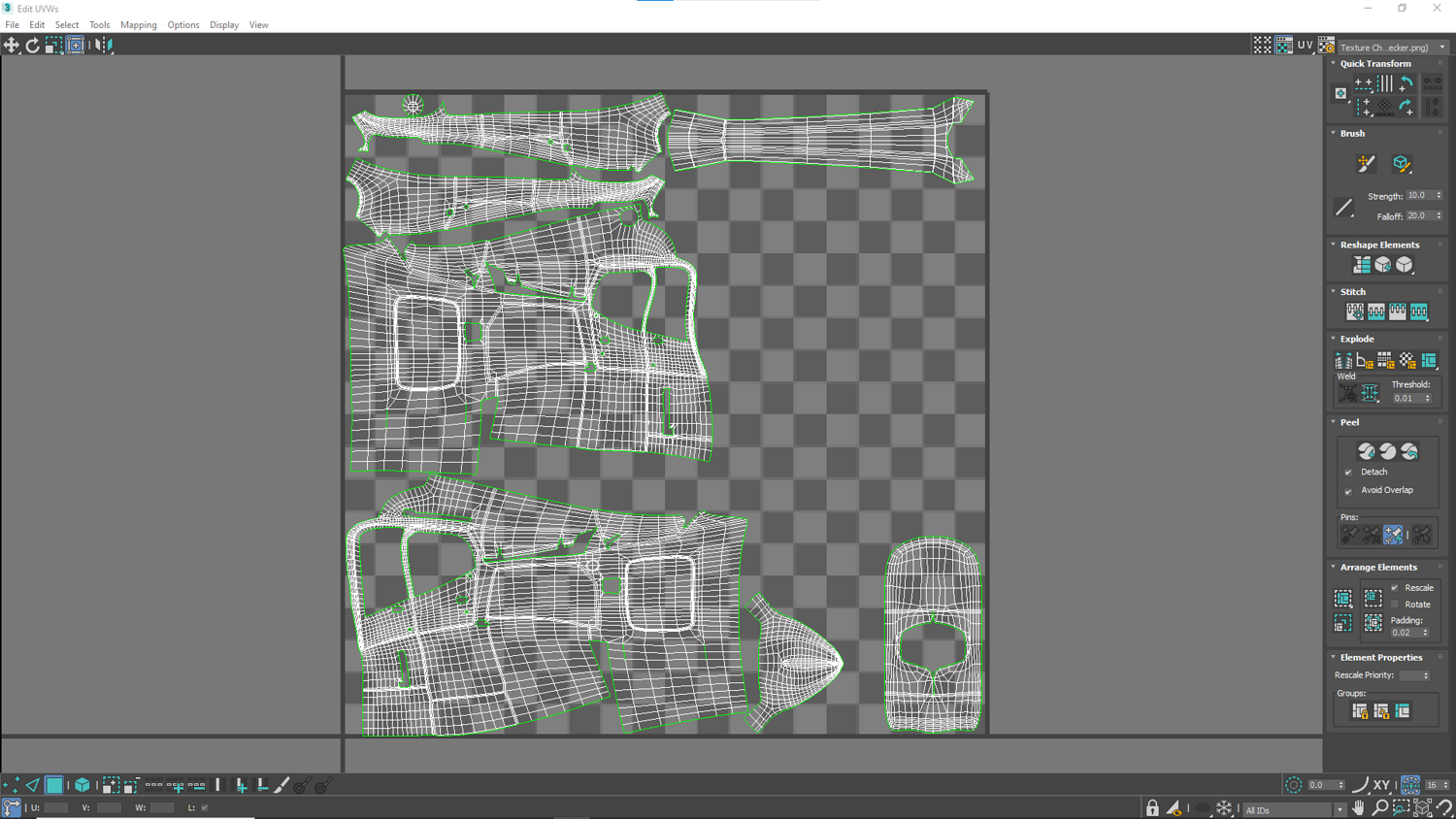1456x819 pixels.
Task: Click the brush falloff line icon
Action: (1344, 207)
